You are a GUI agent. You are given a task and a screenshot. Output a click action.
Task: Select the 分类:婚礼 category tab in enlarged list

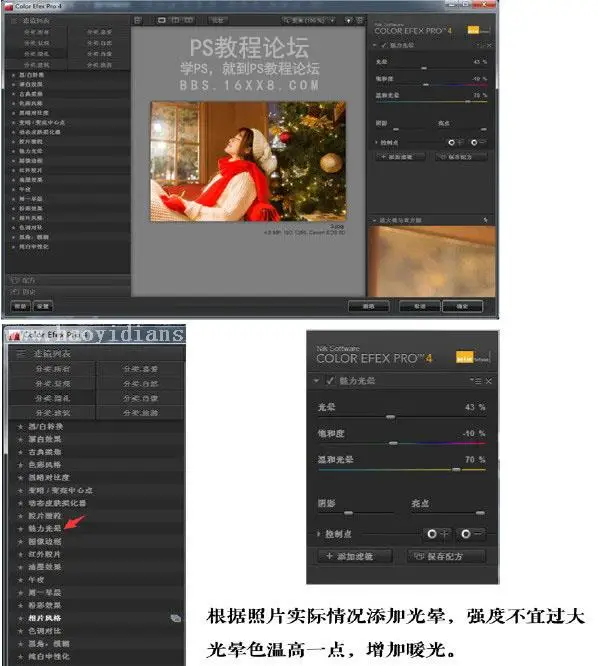[x=52, y=398]
